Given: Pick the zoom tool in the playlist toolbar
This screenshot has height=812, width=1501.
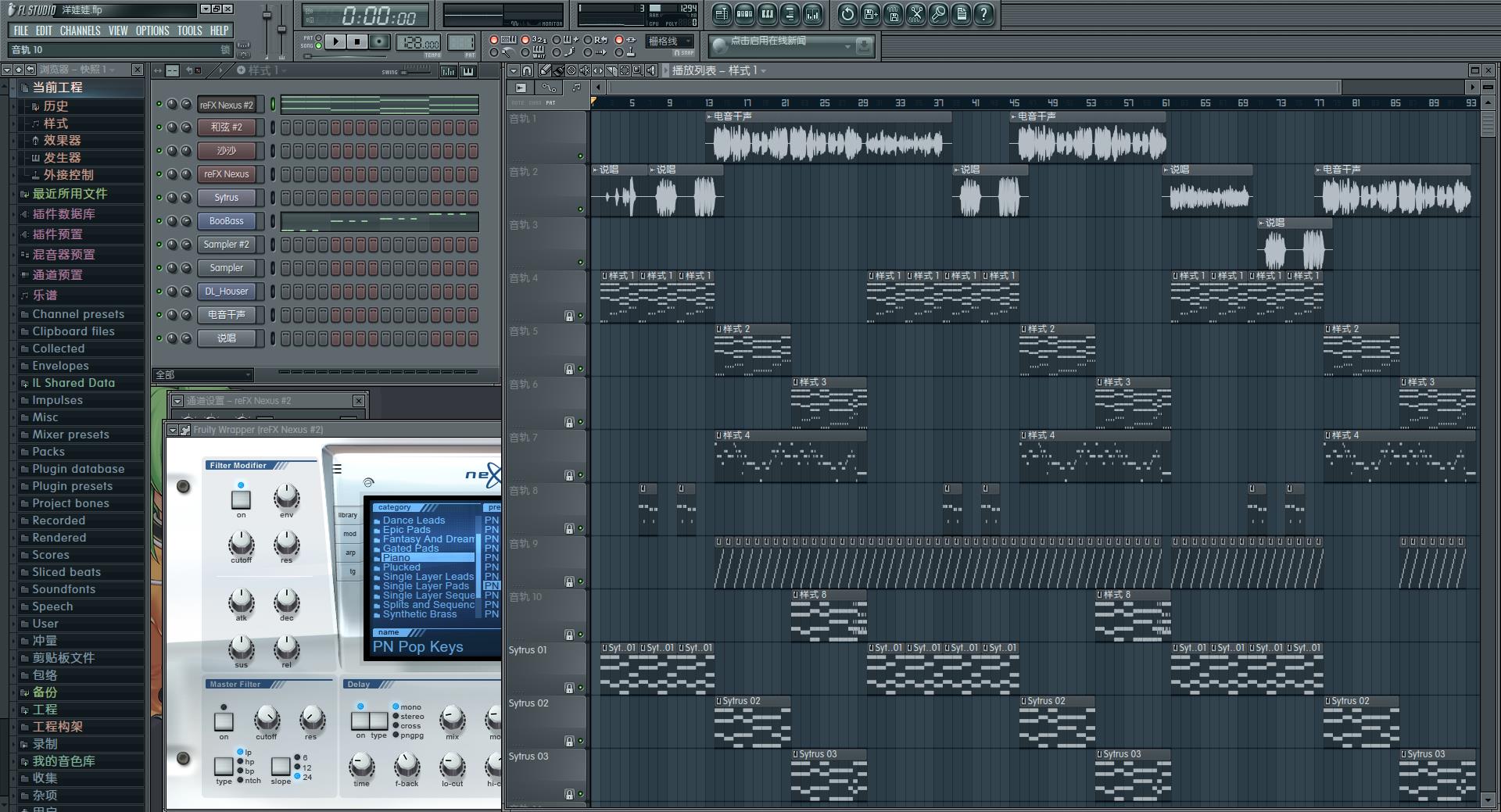Looking at the screenshot, I should point(638,70).
